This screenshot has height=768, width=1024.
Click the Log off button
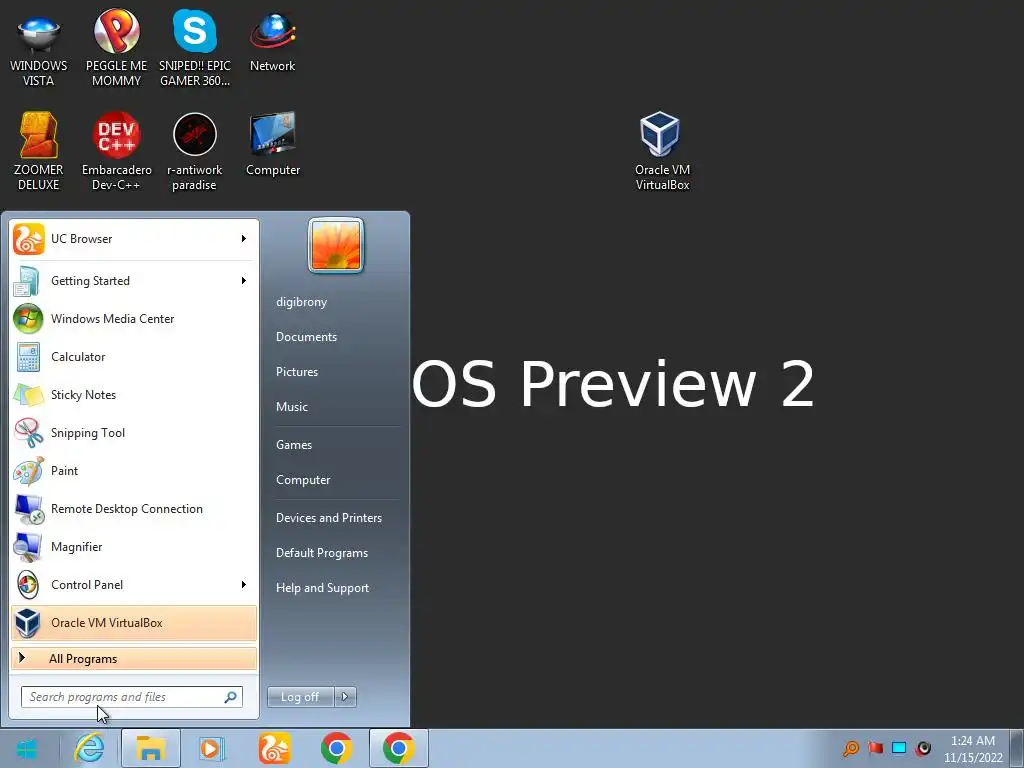pyautogui.click(x=300, y=697)
